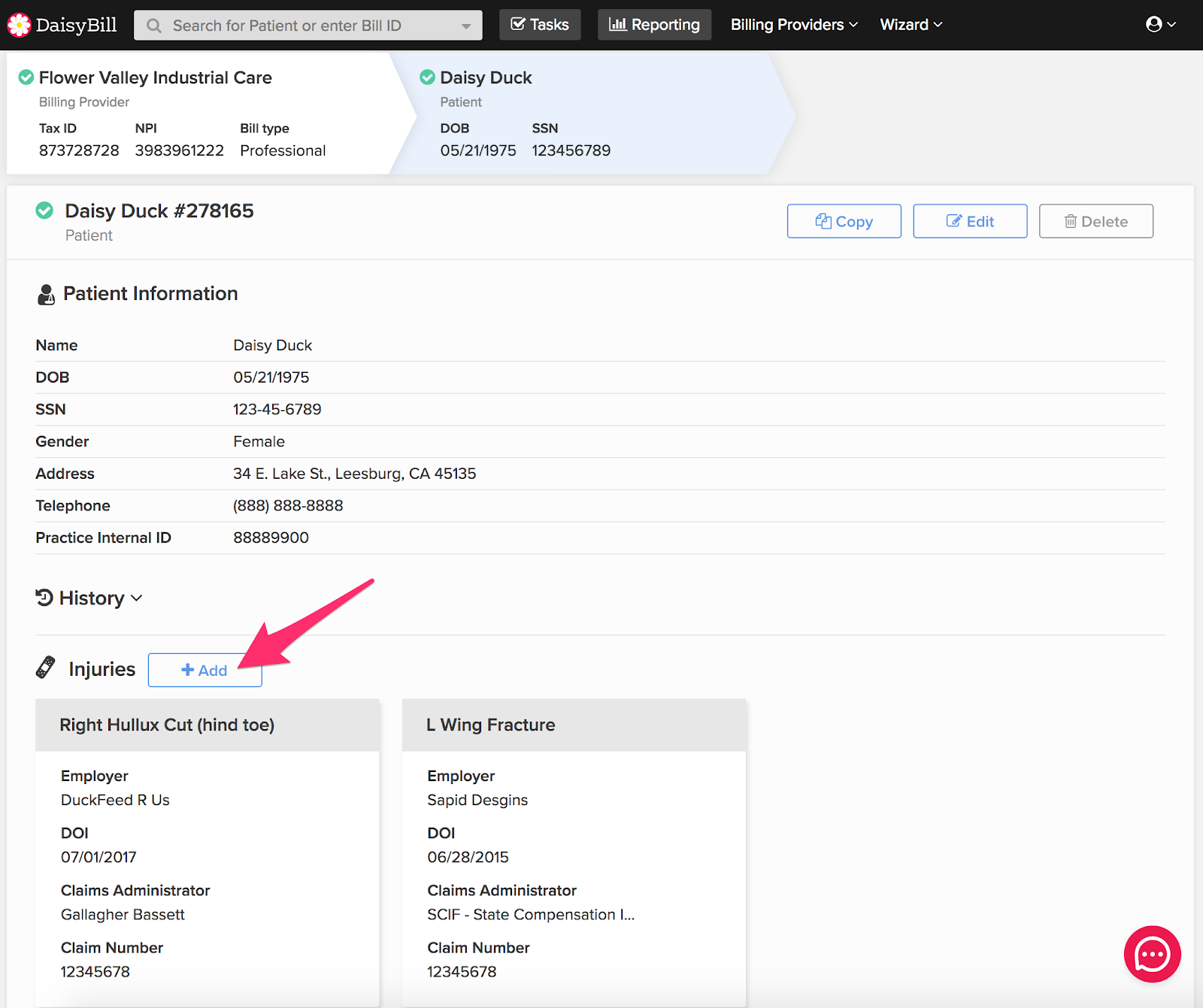
Task: Expand the History section
Action: (x=89, y=598)
